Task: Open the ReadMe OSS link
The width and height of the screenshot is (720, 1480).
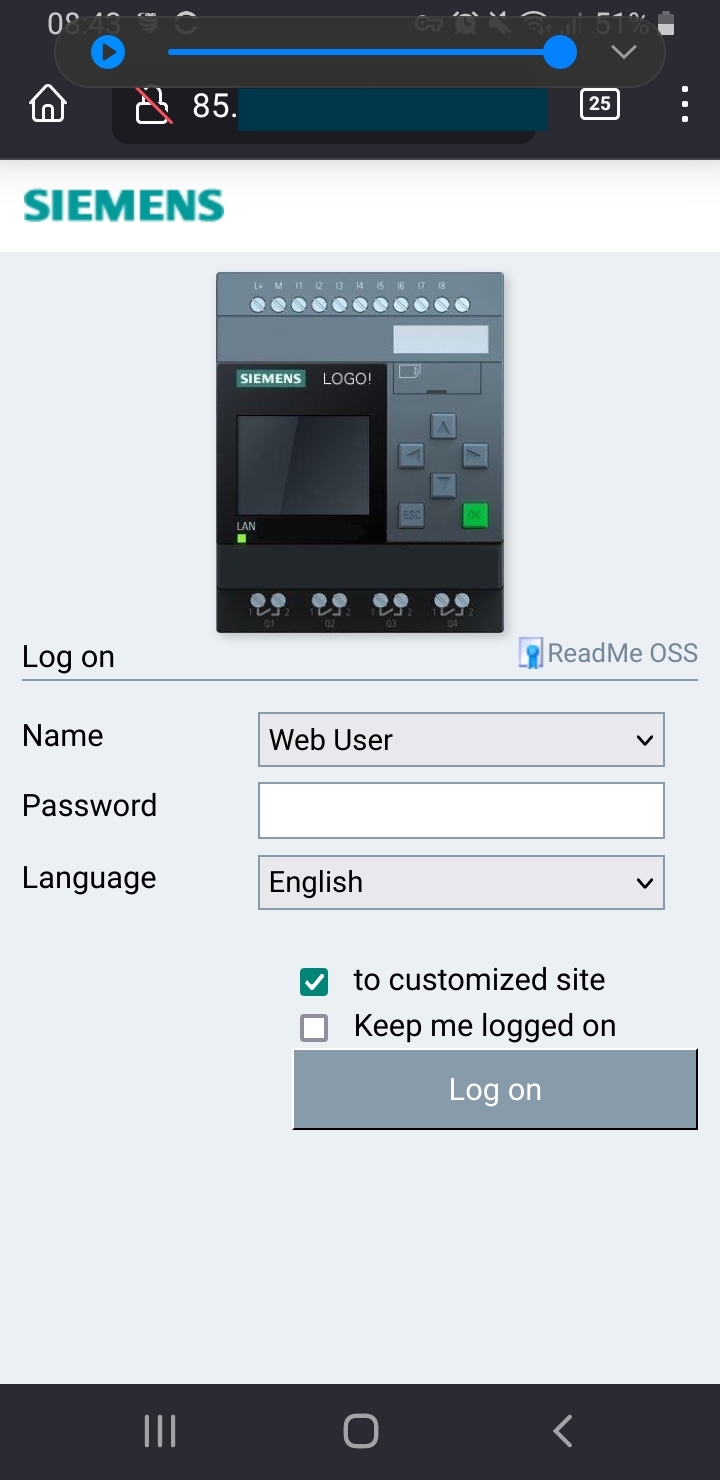Action: [622, 653]
